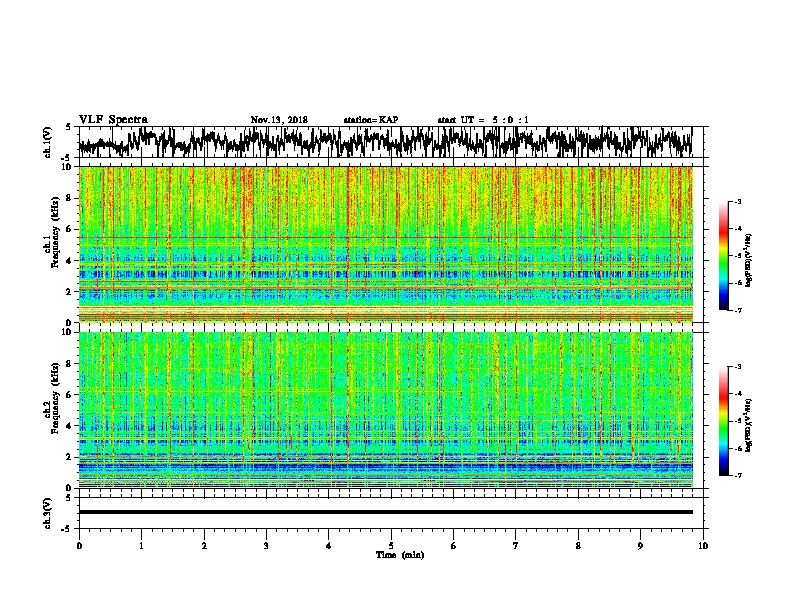Click the time axis tick label "10"

point(703,545)
